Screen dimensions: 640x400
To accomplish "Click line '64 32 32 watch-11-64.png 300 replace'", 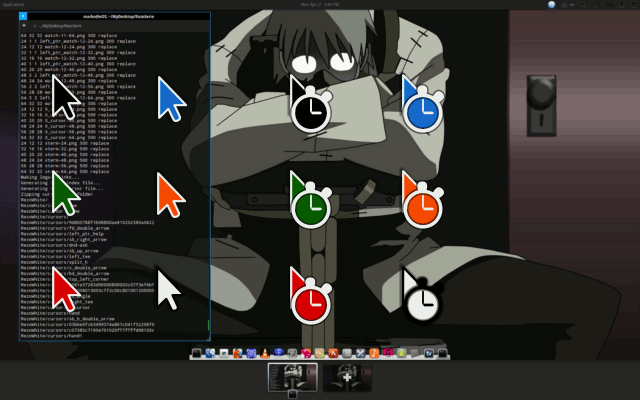I will (x=69, y=36).
